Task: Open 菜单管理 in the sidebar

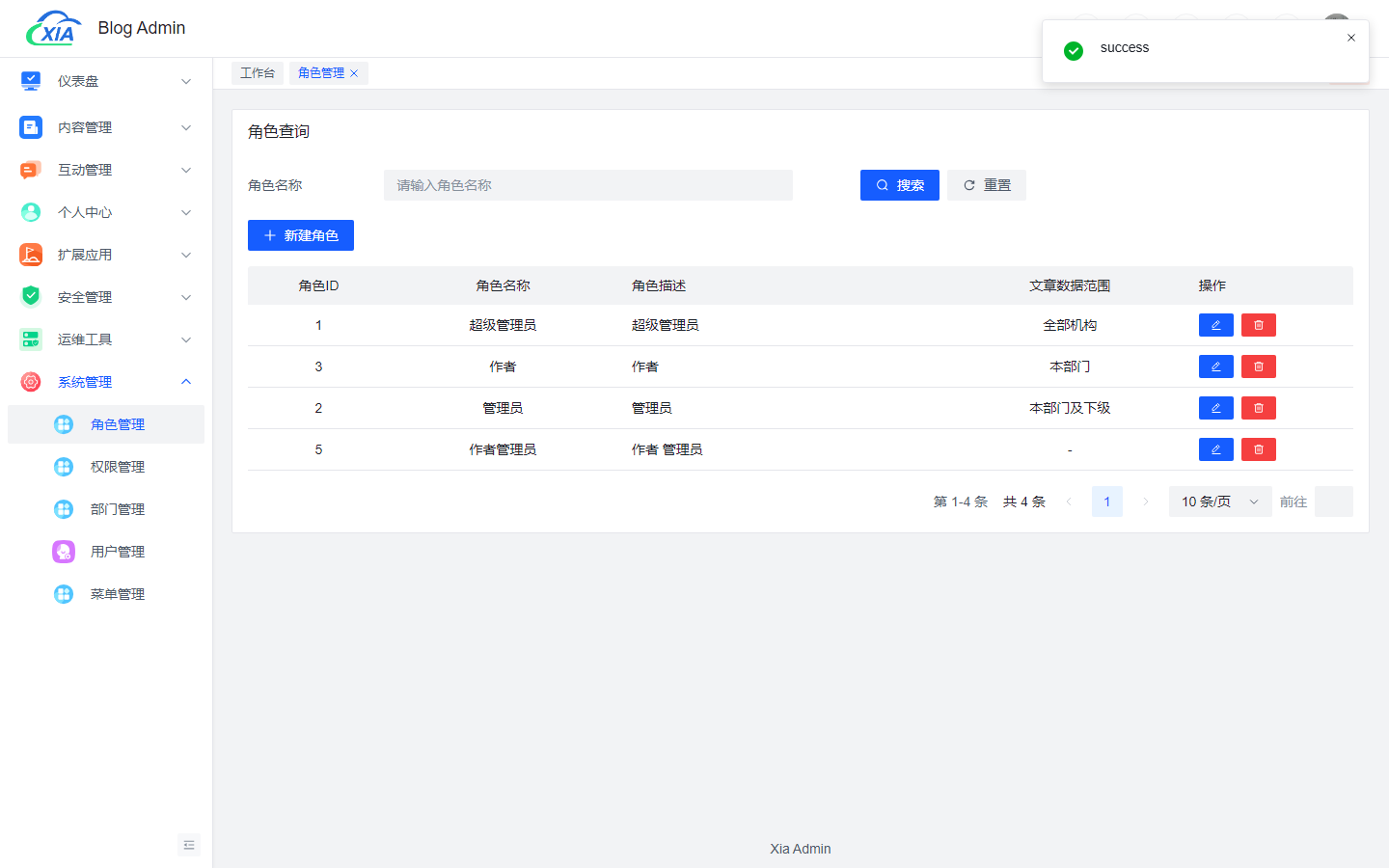Action: tap(106, 594)
